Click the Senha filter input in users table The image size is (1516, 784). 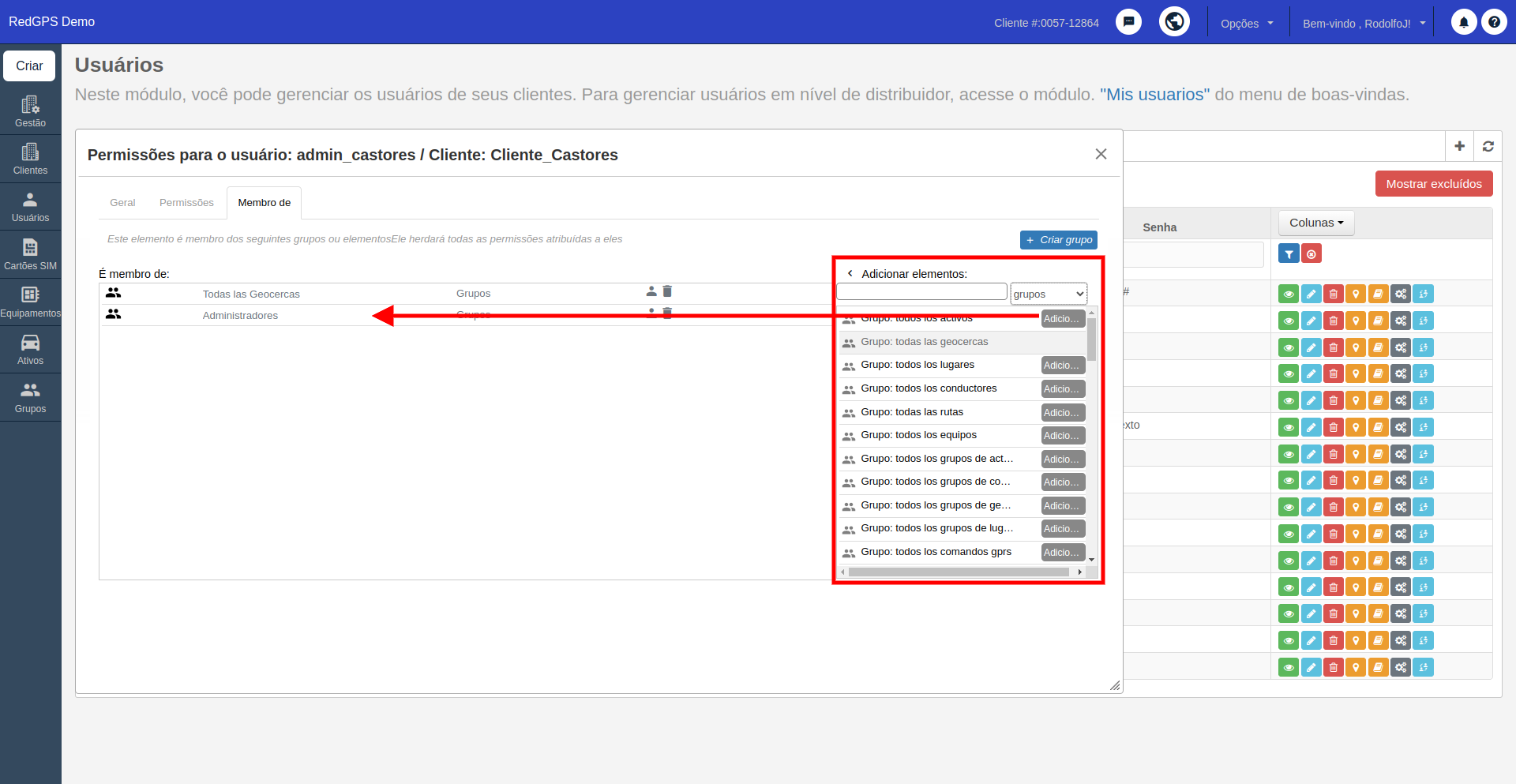pos(1193,254)
